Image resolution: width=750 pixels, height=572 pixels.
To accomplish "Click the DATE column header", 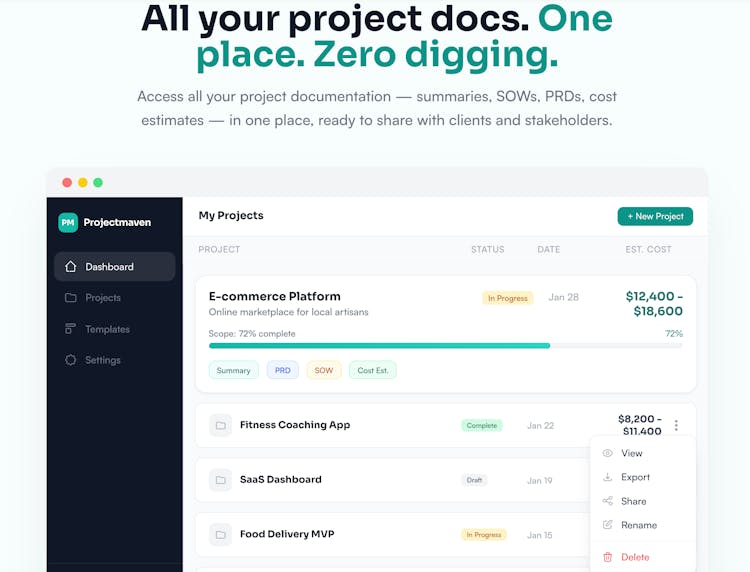I will 548,249.
